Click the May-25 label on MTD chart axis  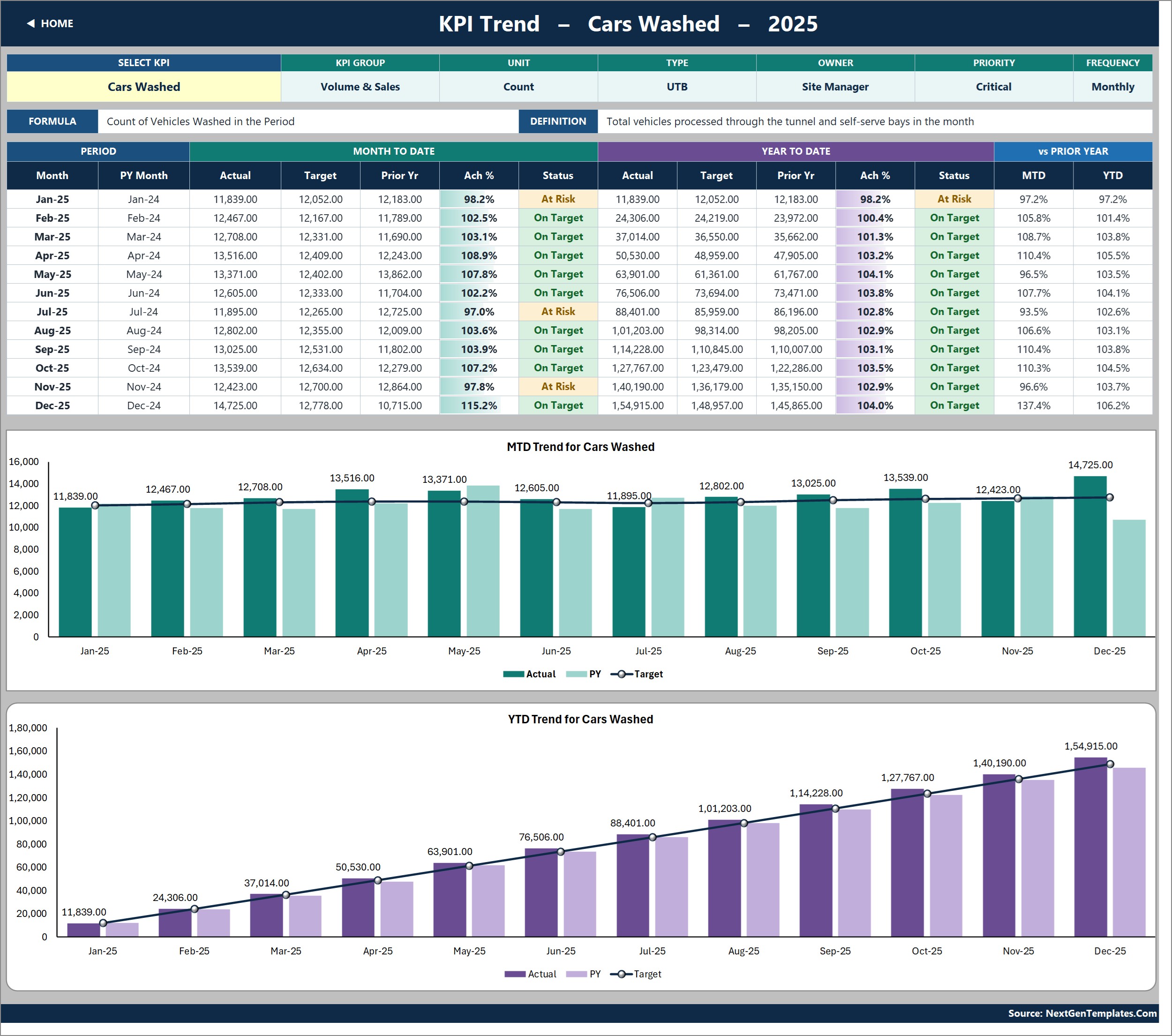464,651
